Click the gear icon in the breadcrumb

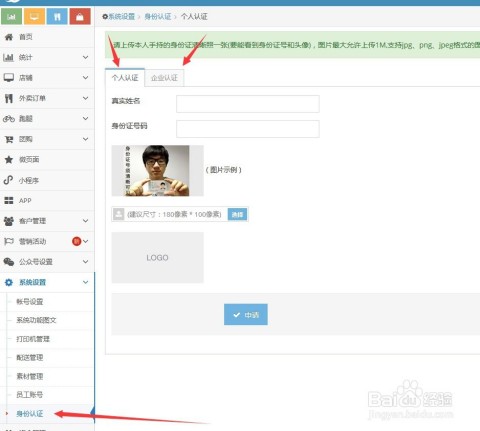pos(105,16)
